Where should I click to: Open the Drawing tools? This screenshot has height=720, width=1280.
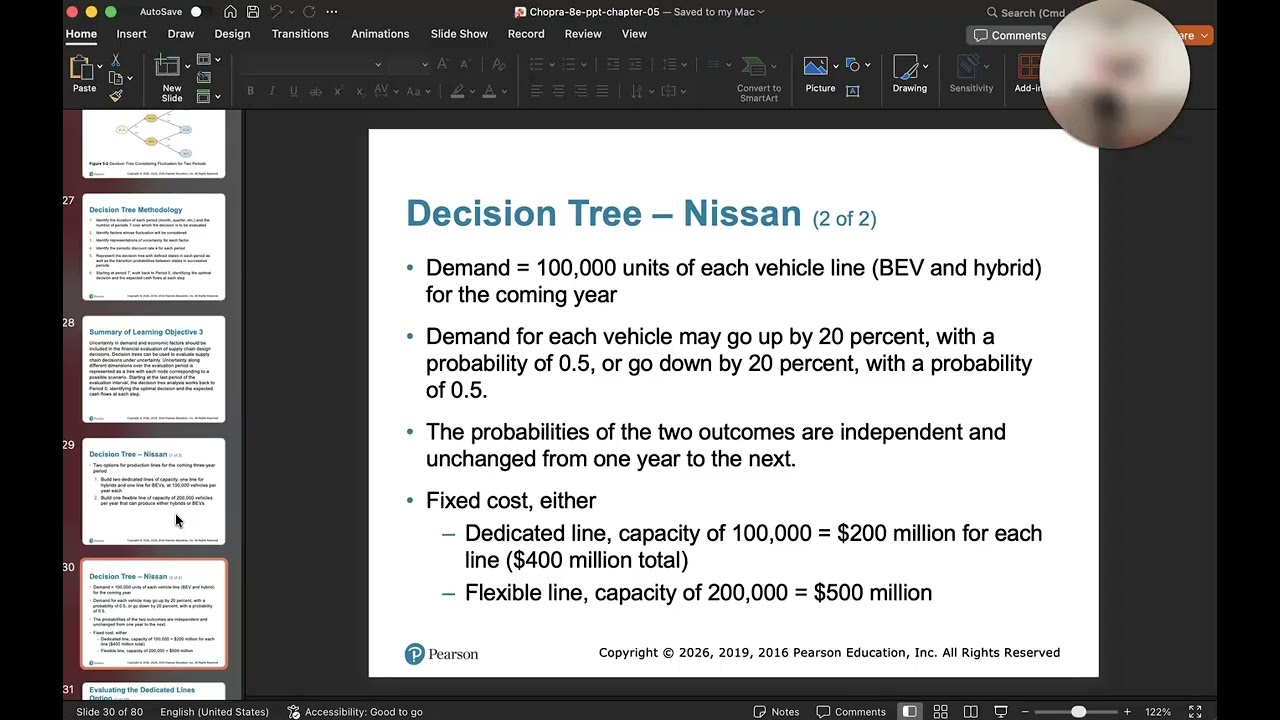pyautogui.click(x=909, y=75)
